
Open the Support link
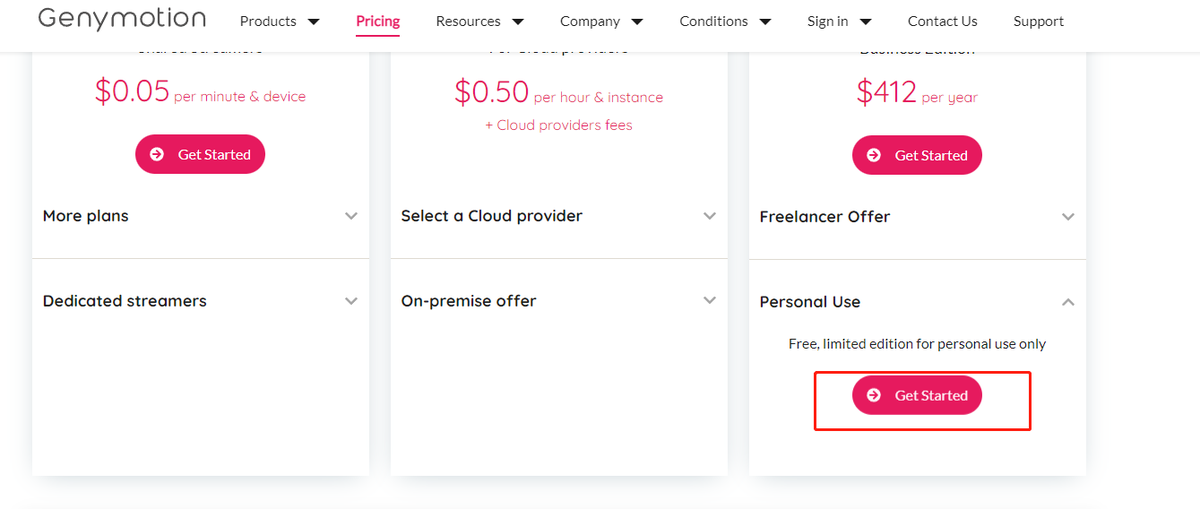click(1039, 21)
